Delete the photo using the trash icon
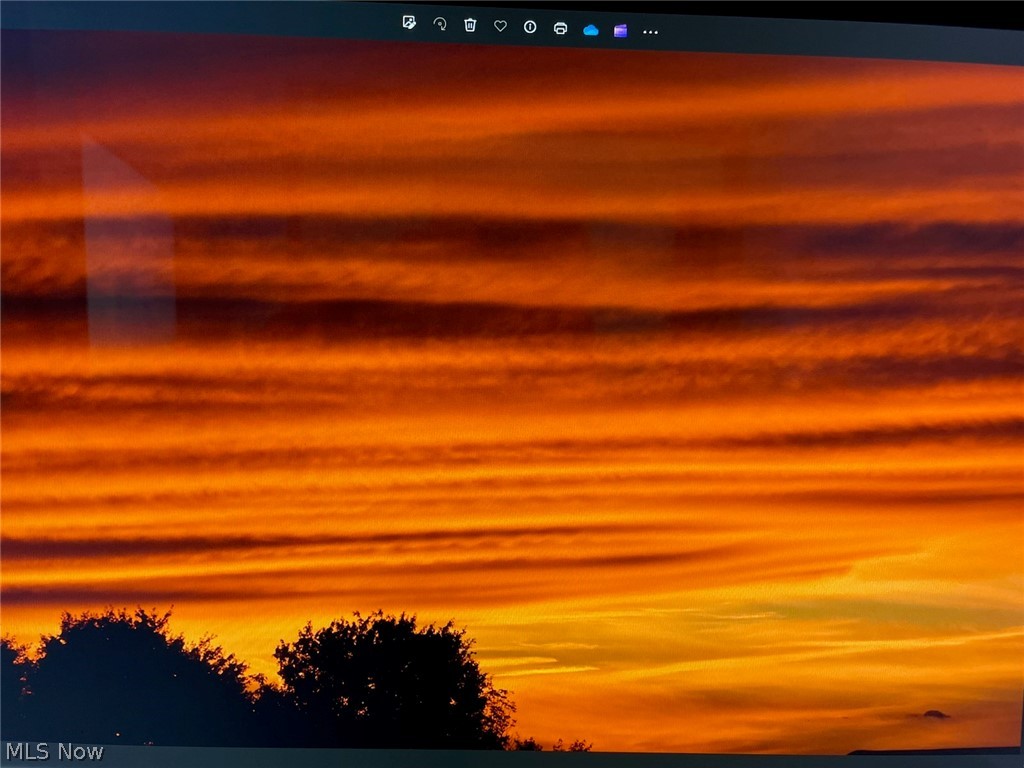Viewport: 1024px width, 768px height. coord(470,25)
